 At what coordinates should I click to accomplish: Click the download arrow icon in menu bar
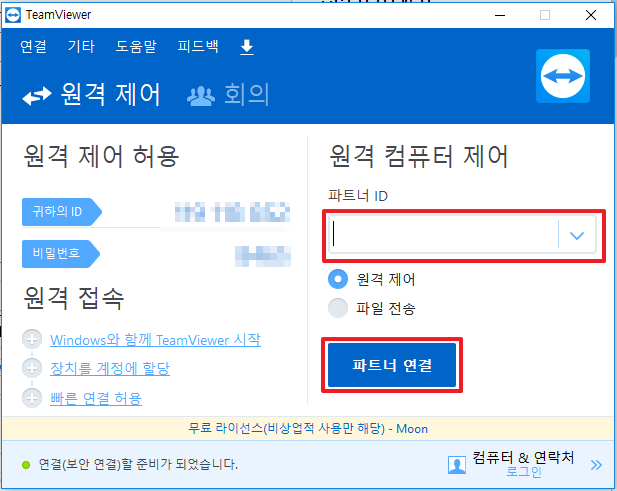(247, 47)
